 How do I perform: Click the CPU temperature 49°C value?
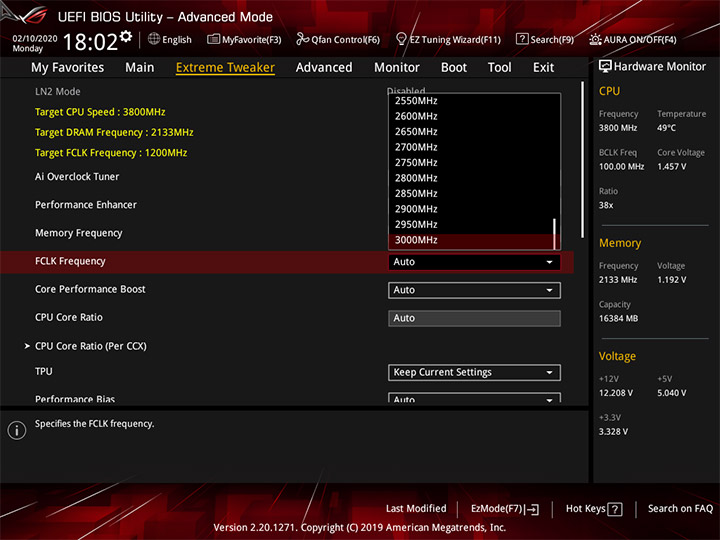[x=666, y=128]
